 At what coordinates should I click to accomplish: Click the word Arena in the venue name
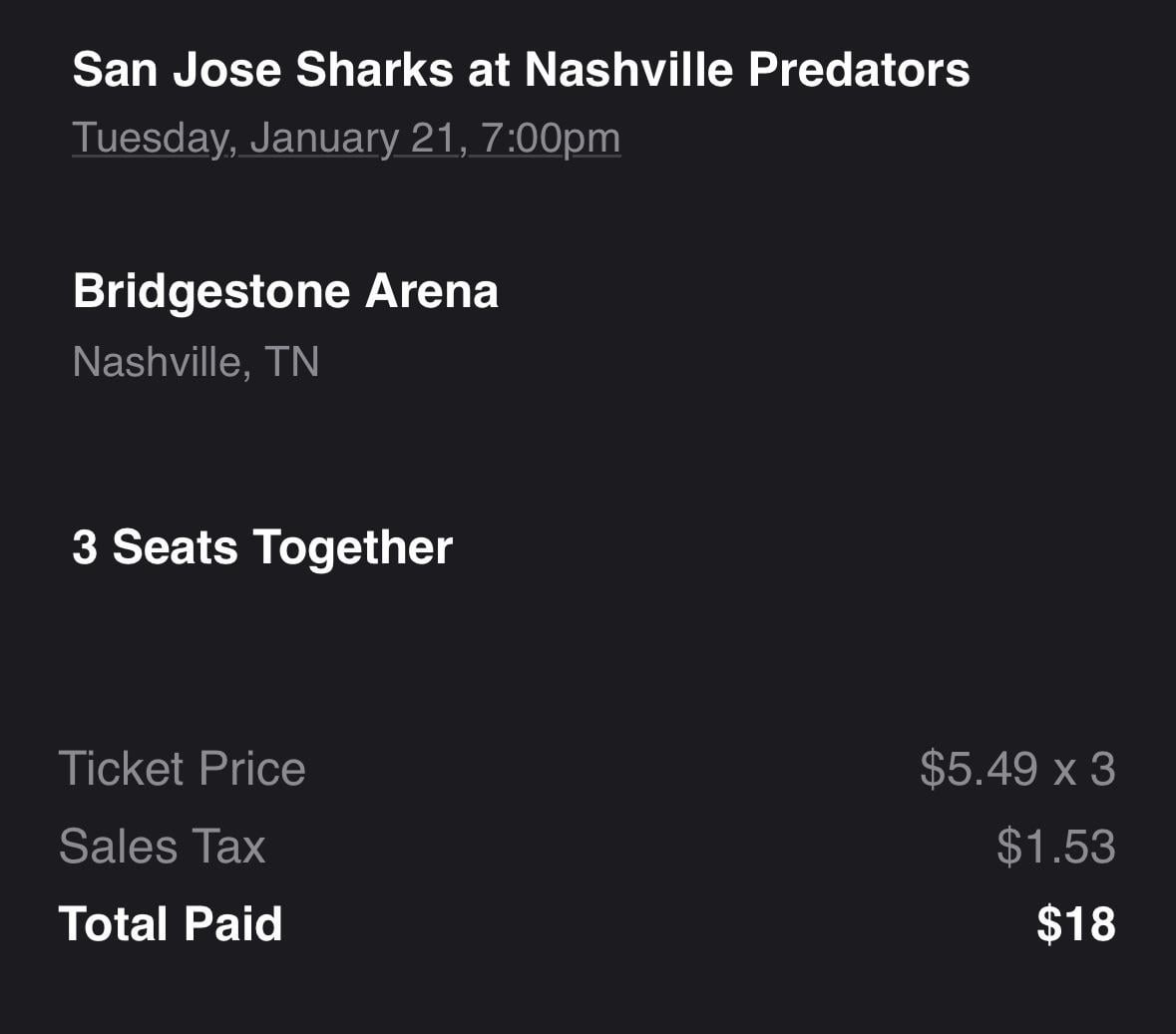[x=432, y=291]
